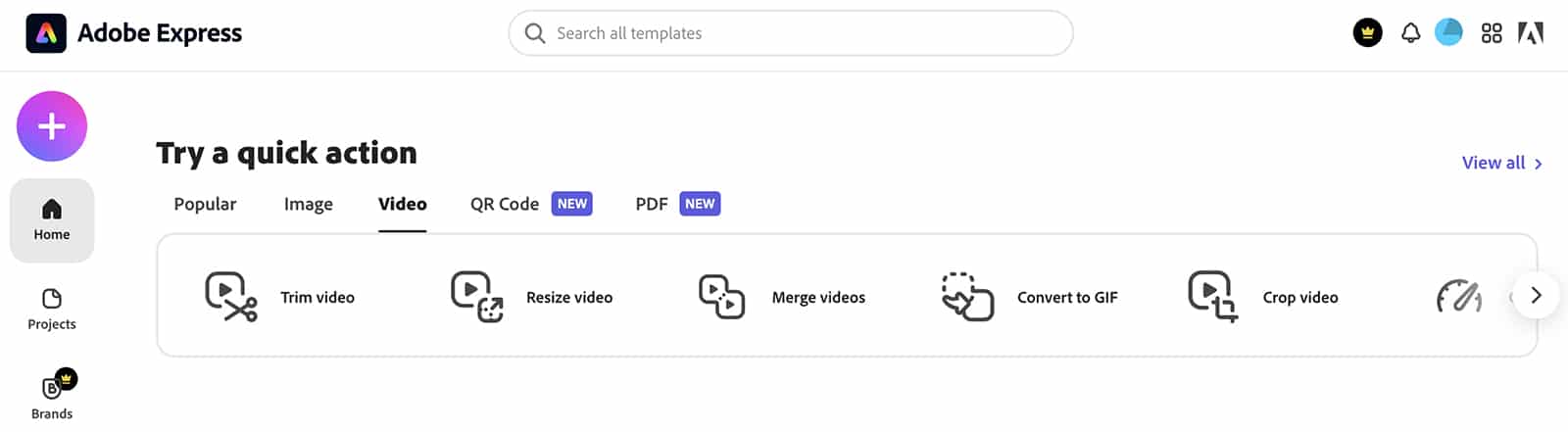Image resolution: width=1568 pixels, height=432 pixels.
Task: Open the notifications bell
Action: pos(1410,33)
